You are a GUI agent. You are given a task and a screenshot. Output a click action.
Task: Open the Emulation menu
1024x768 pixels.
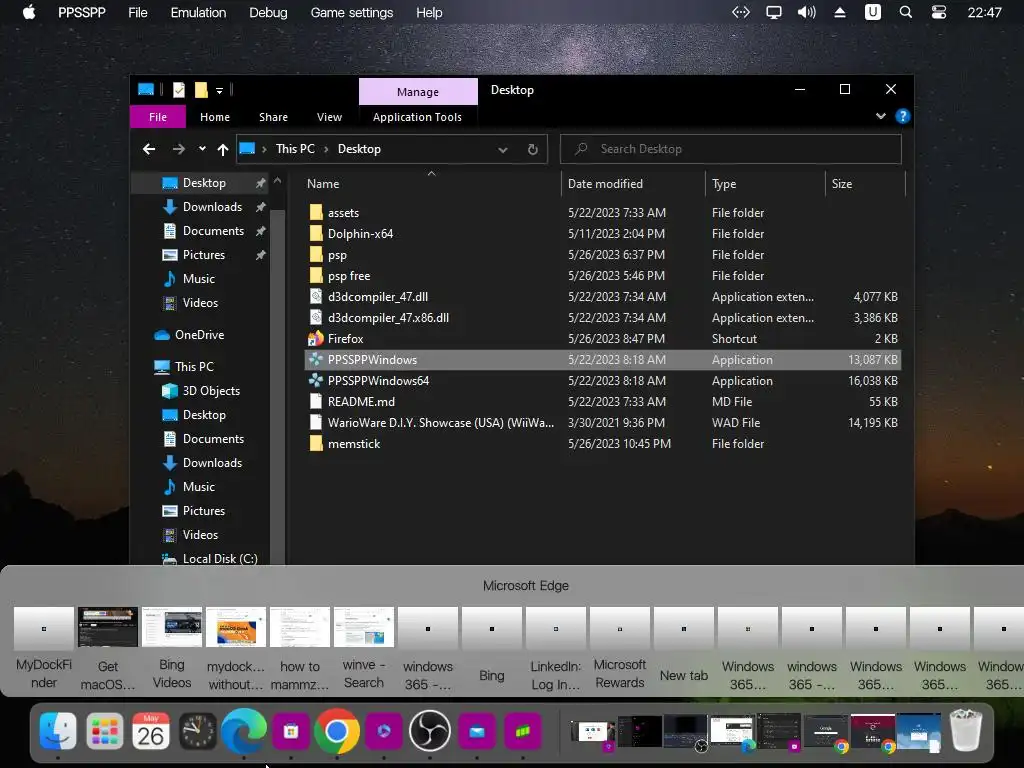tap(198, 12)
